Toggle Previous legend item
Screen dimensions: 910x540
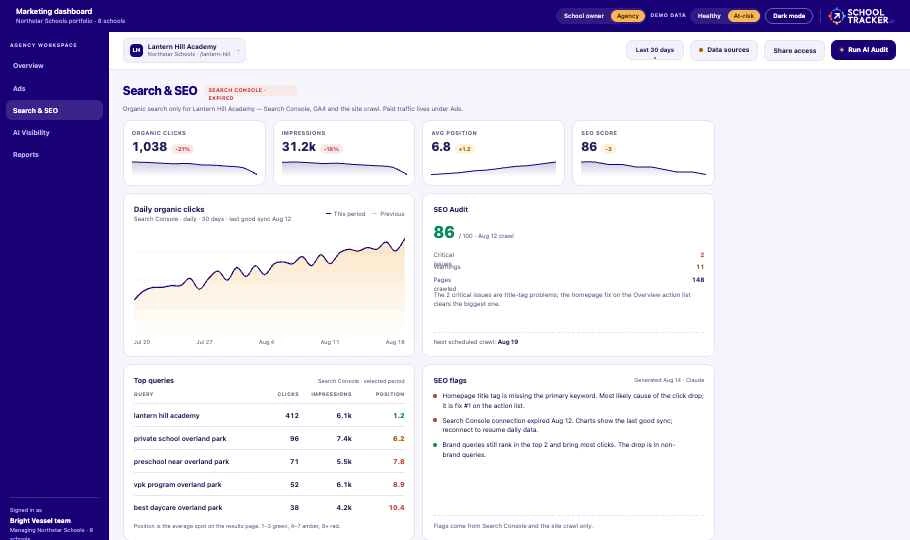tap(388, 214)
